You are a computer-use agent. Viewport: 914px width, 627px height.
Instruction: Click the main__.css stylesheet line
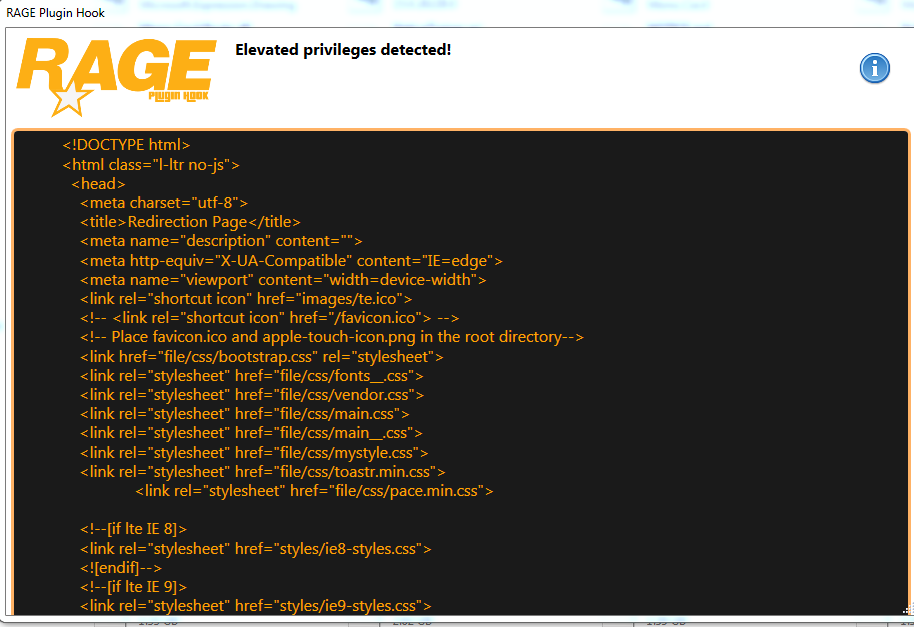point(251,434)
